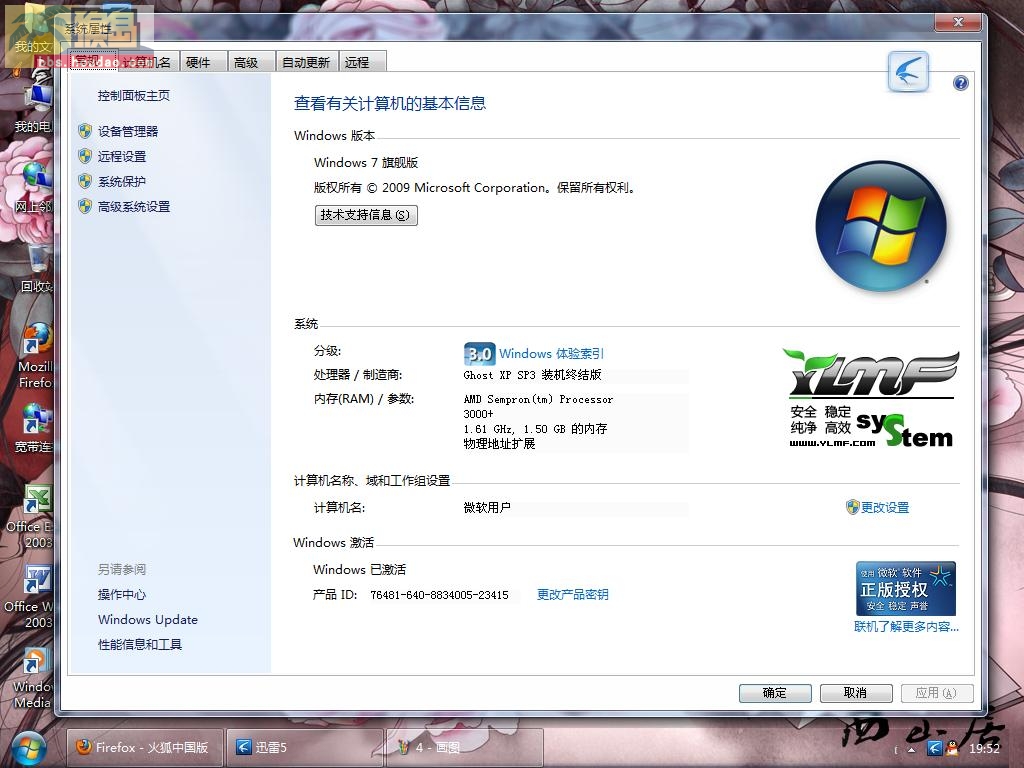Select the Office Word 2003 desktop shortcut

30,598
